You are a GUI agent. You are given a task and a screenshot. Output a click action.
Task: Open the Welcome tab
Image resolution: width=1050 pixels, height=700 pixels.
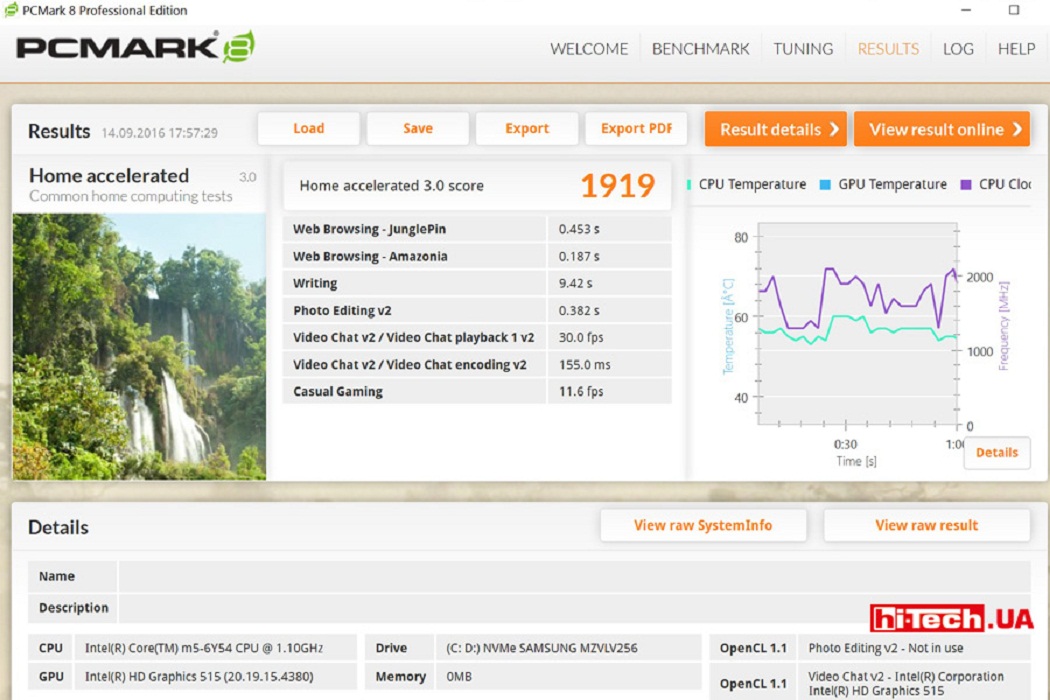point(589,49)
